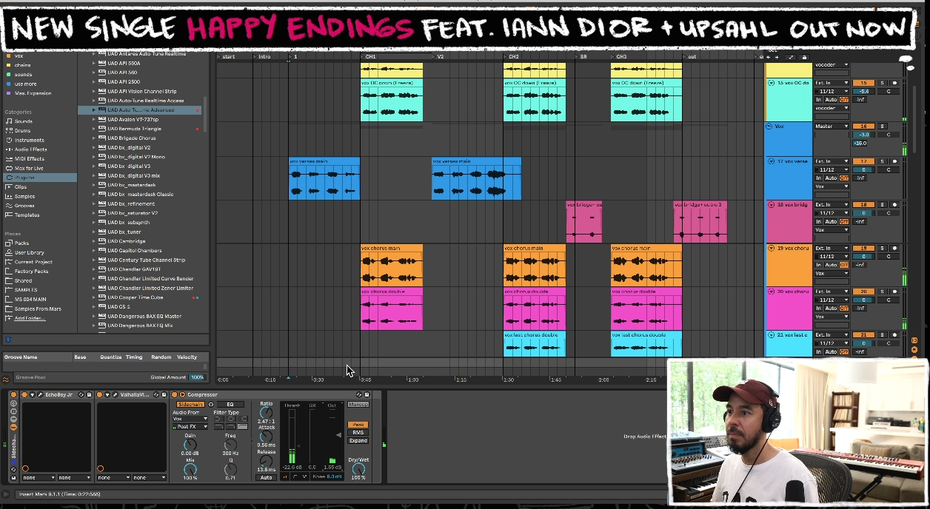Image resolution: width=930 pixels, height=509 pixels.
Task: Jump to the V2 locator
Action: coord(440,57)
